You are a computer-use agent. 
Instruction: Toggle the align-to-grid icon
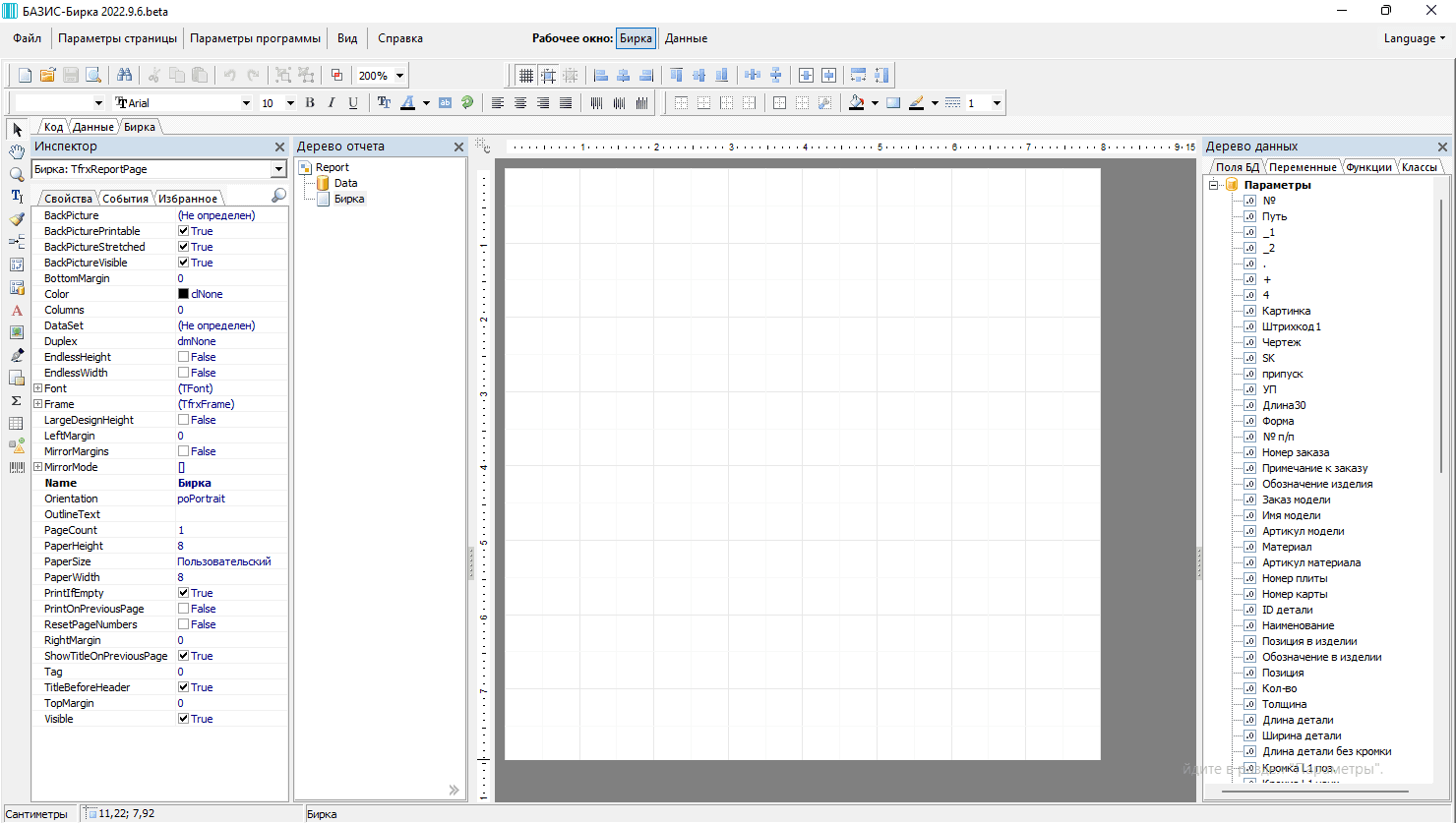[x=548, y=75]
